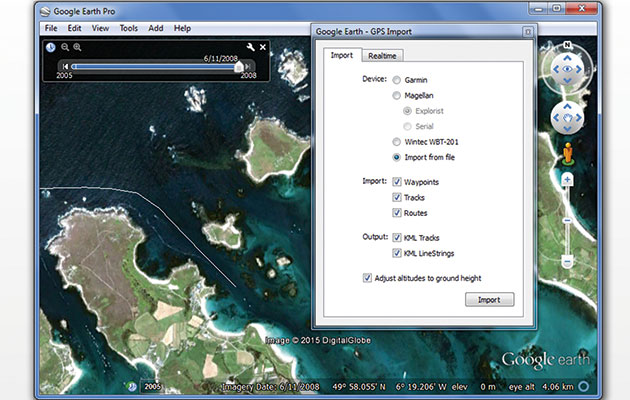Open the Help menu
The width and height of the screenshot is (630, 400).
(x=182, y=28)
